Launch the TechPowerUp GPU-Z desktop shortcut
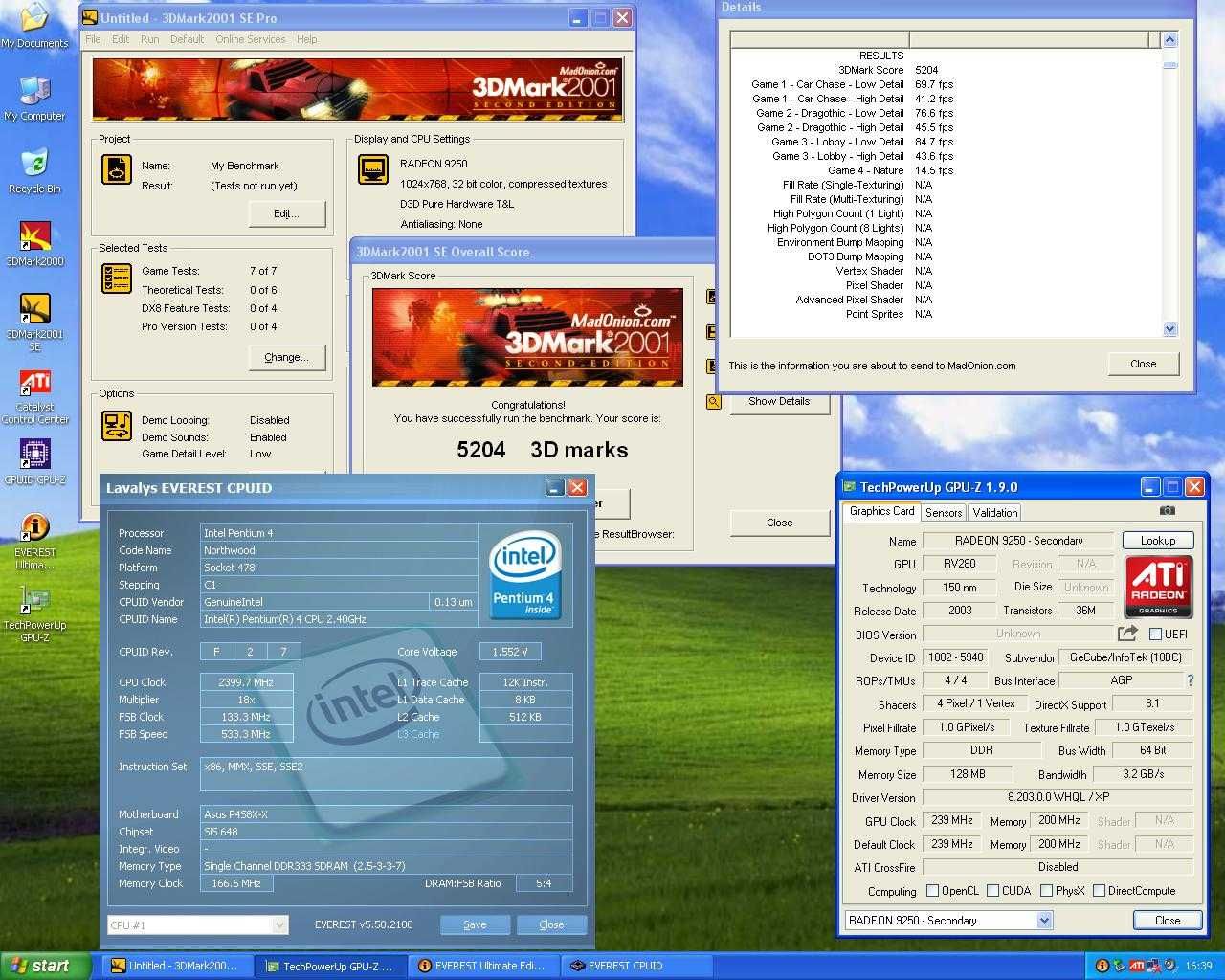 (34, 613)
